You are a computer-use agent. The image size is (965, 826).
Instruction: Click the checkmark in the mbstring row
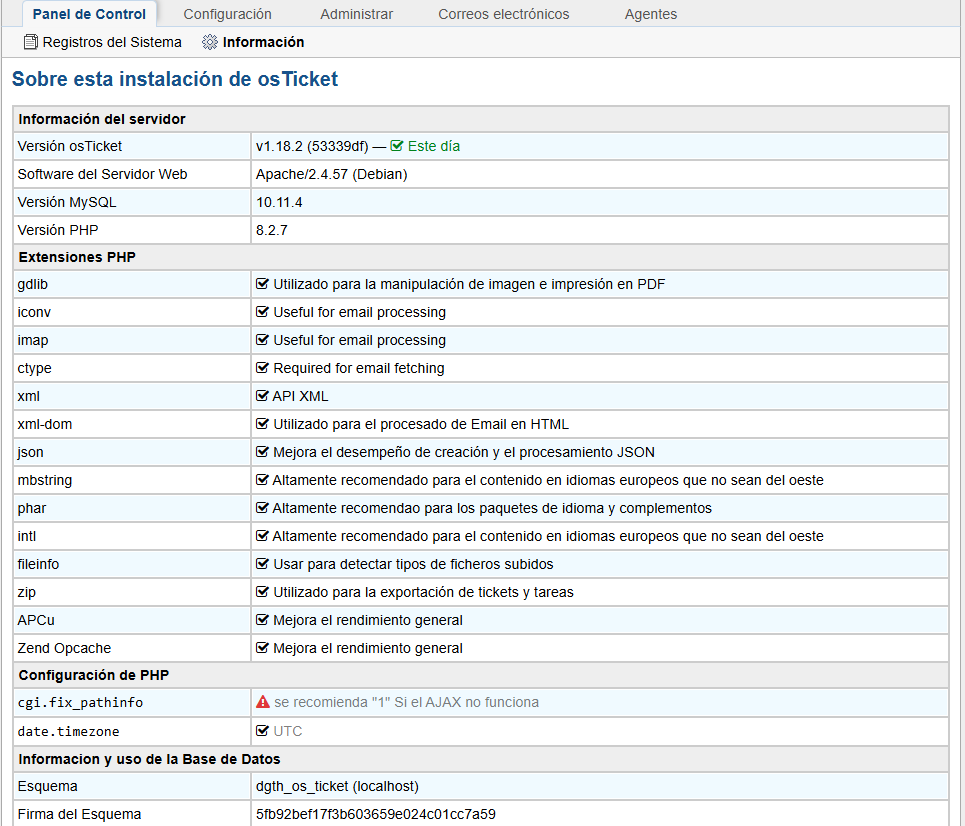coord(263,480)
